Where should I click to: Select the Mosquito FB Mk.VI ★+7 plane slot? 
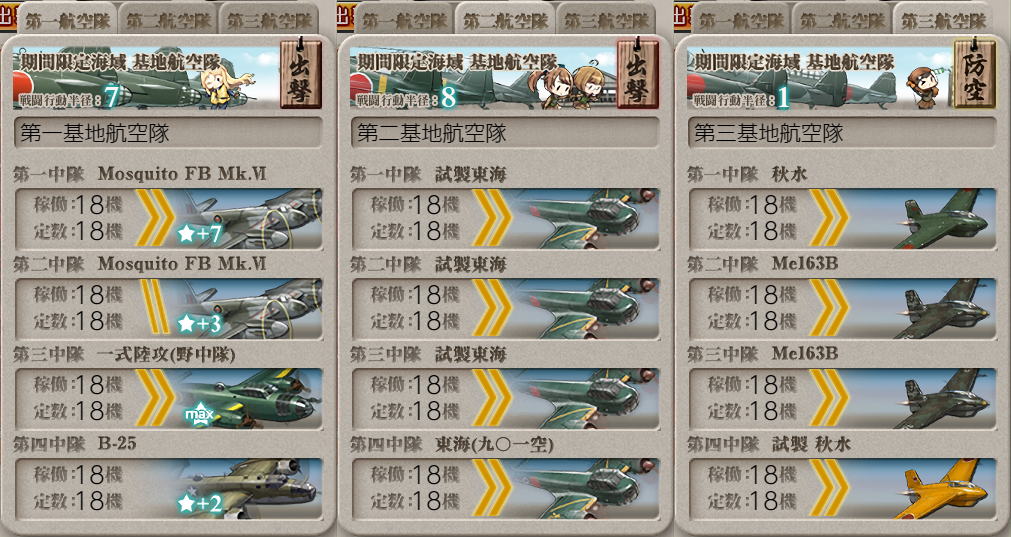168,219
